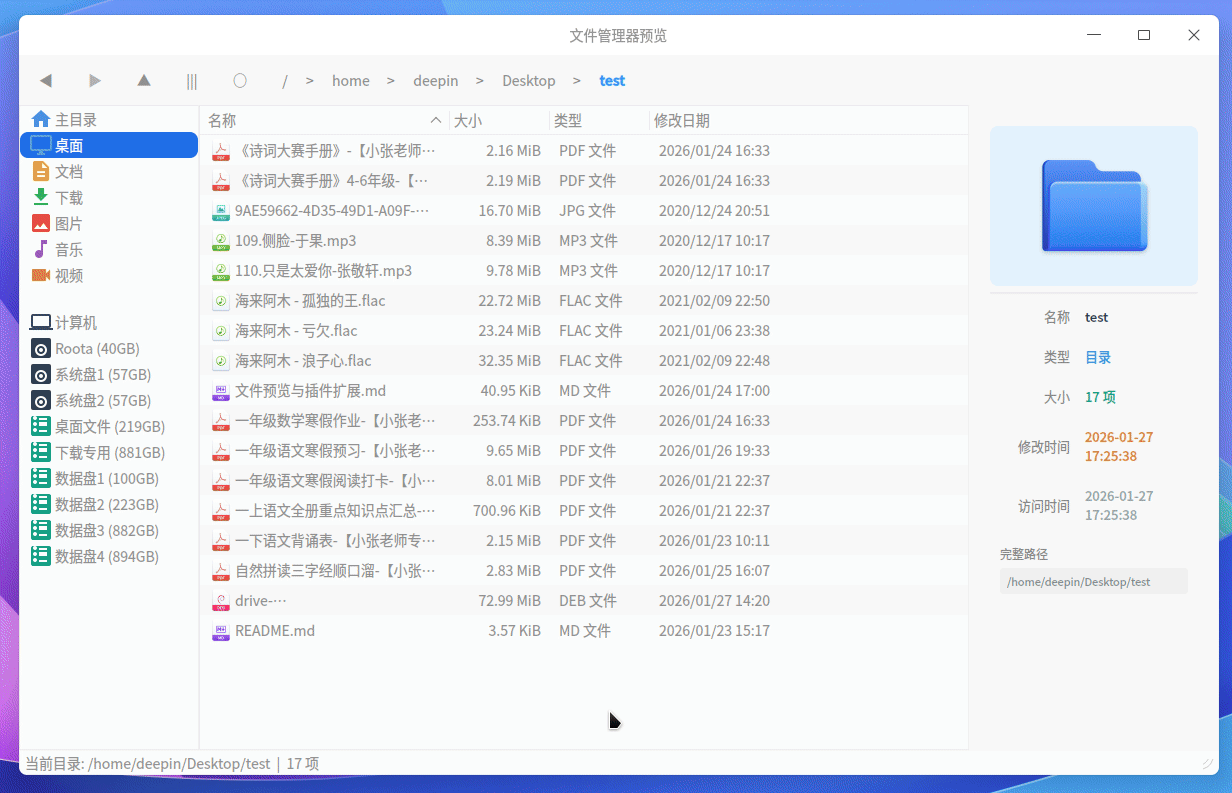Image resolution: width=1232 pixels, height=793 pixels.
Task: Open 系统盘1 (57GB) disk
Action: [x=109, y=374]
